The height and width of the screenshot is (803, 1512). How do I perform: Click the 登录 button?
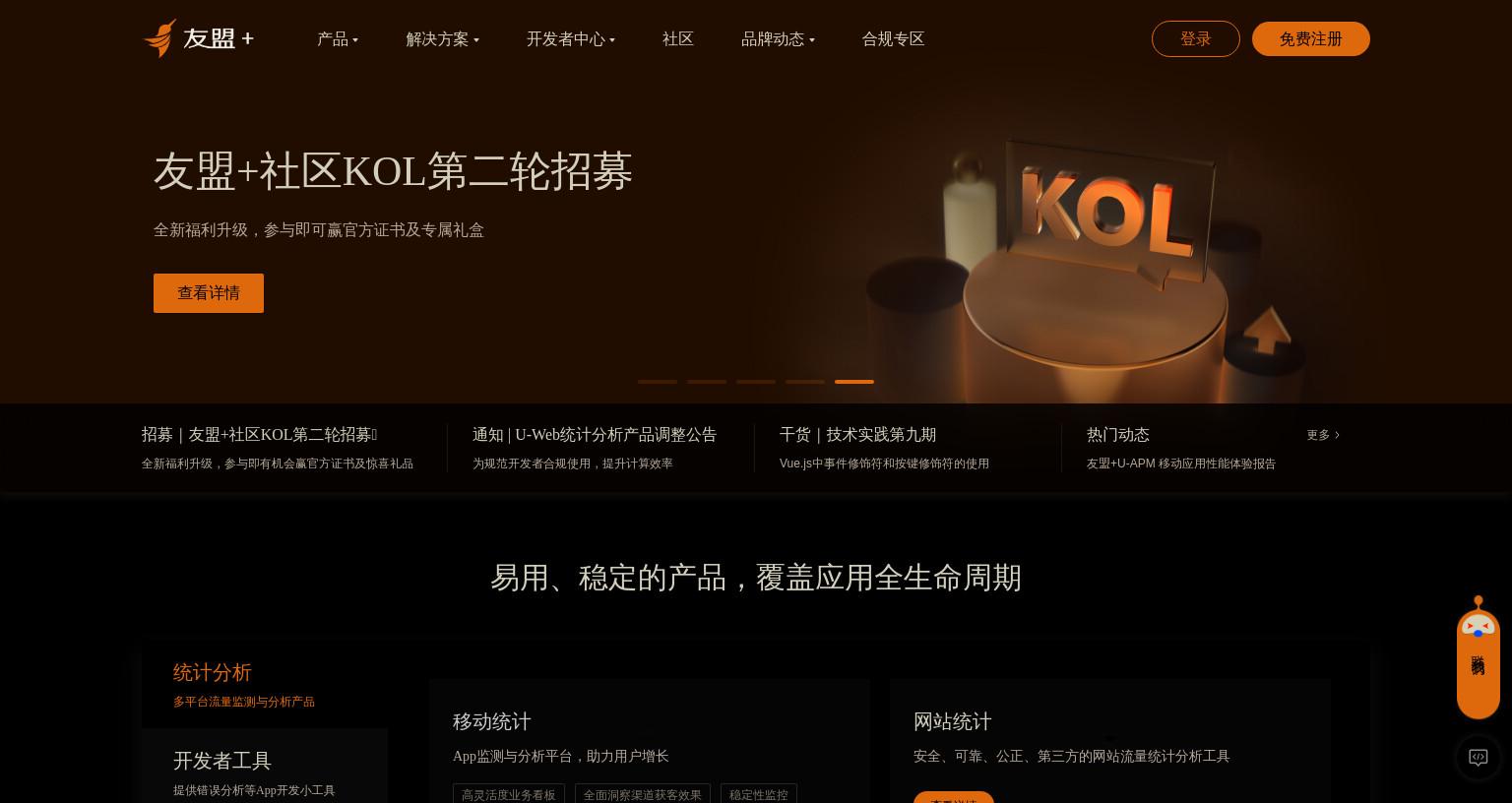tap(1195, 39)
